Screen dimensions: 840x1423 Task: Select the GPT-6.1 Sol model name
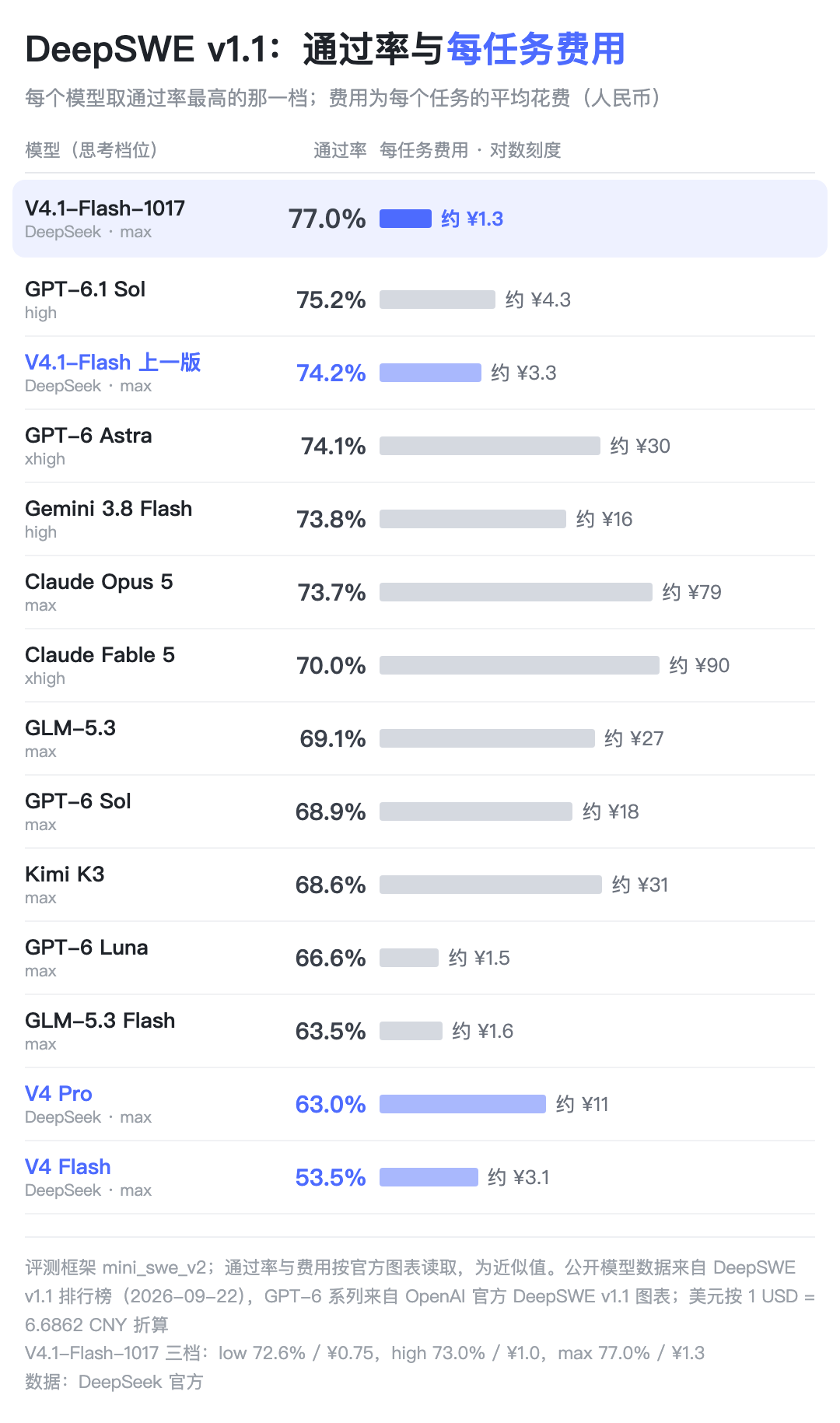coord(86,289)
